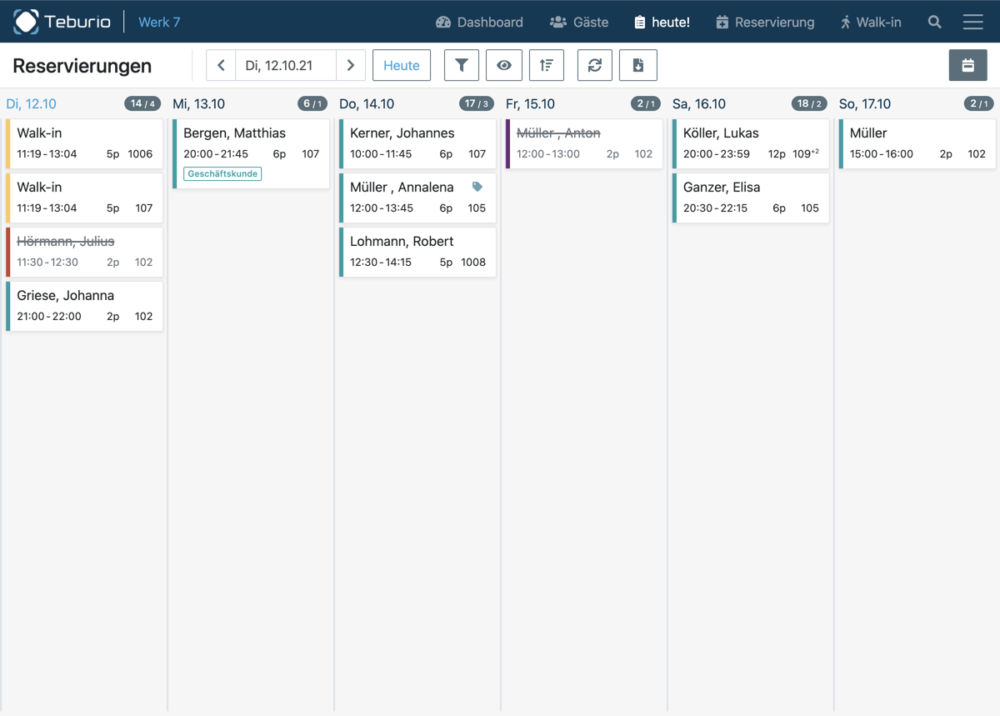Go to previous day with left chevron
The width and height of the screenshot is (1000, 716).
click(x=221, y=66)
